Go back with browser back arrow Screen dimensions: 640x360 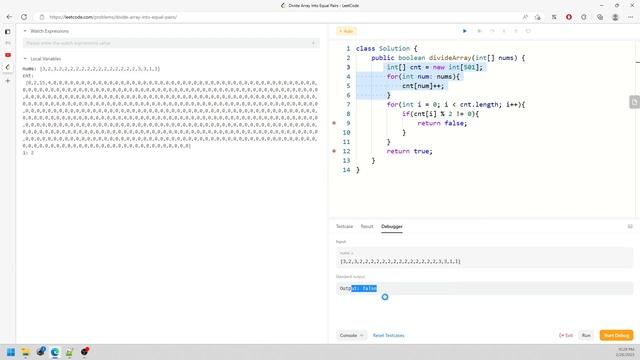9,17
